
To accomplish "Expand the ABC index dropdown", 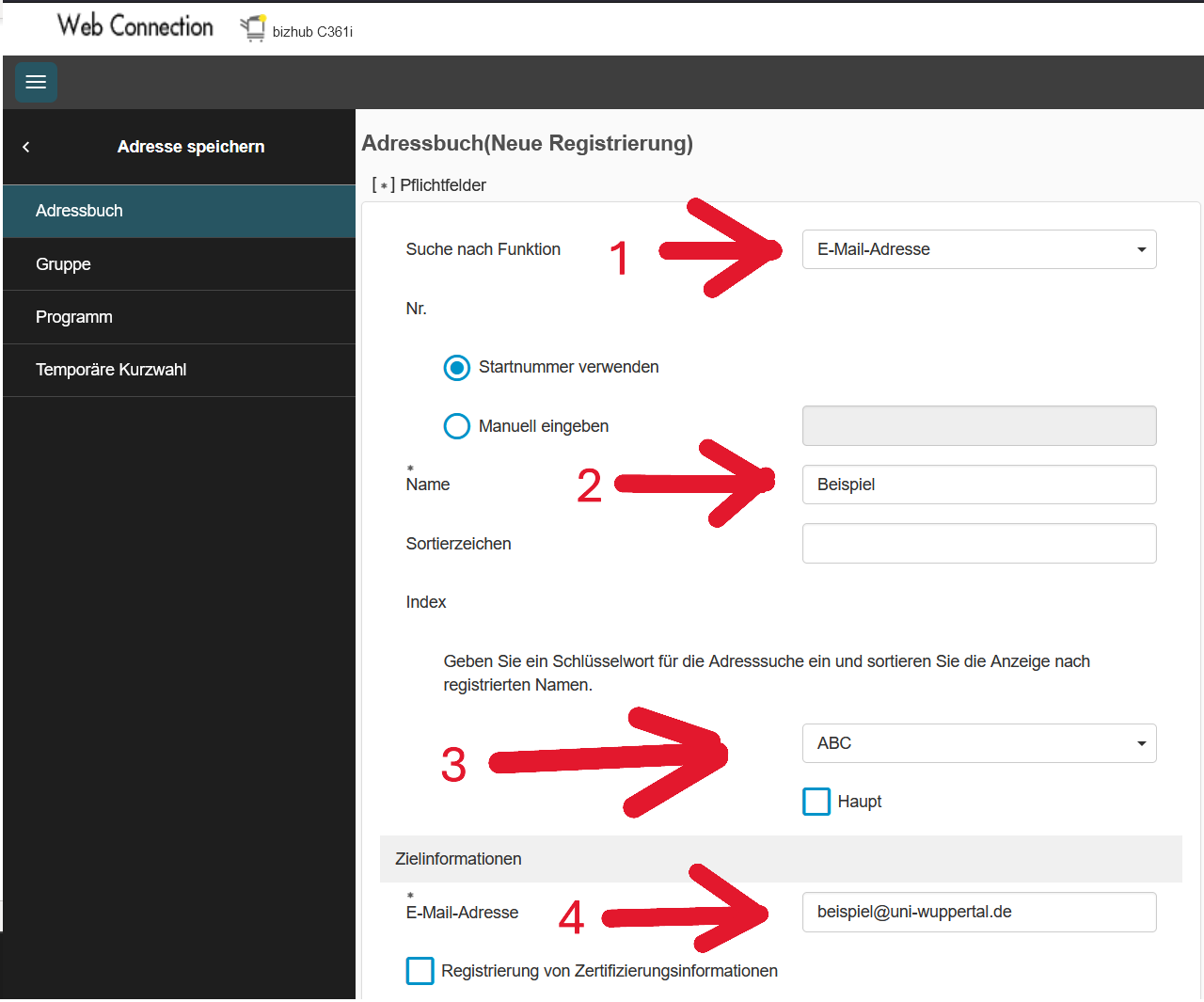I will pos(978,743).
